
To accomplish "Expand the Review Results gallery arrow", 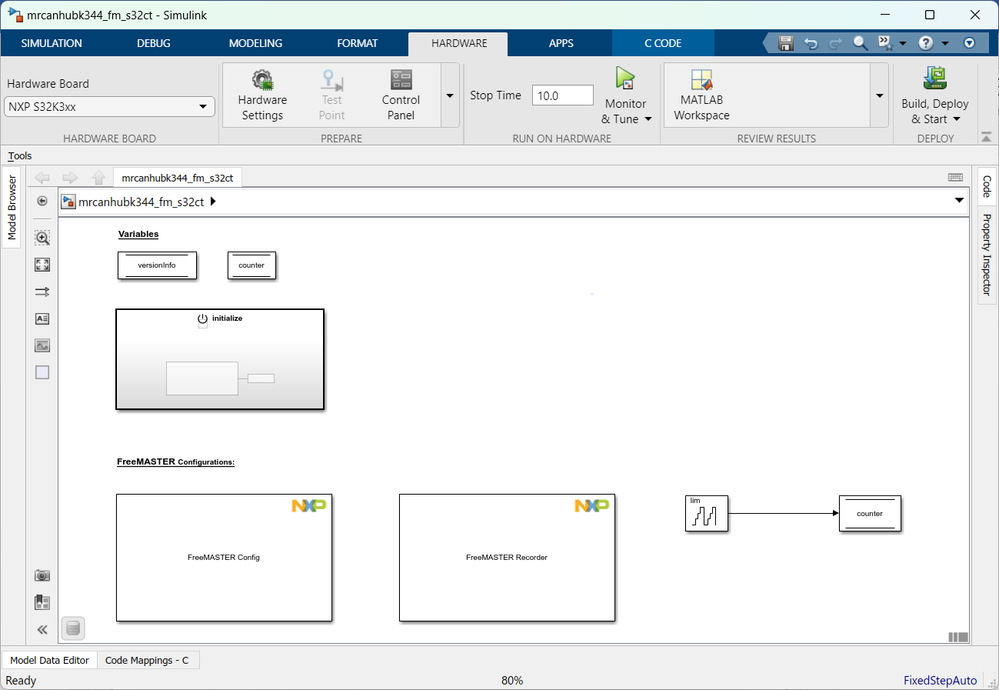I will click(x=880, y=96).
